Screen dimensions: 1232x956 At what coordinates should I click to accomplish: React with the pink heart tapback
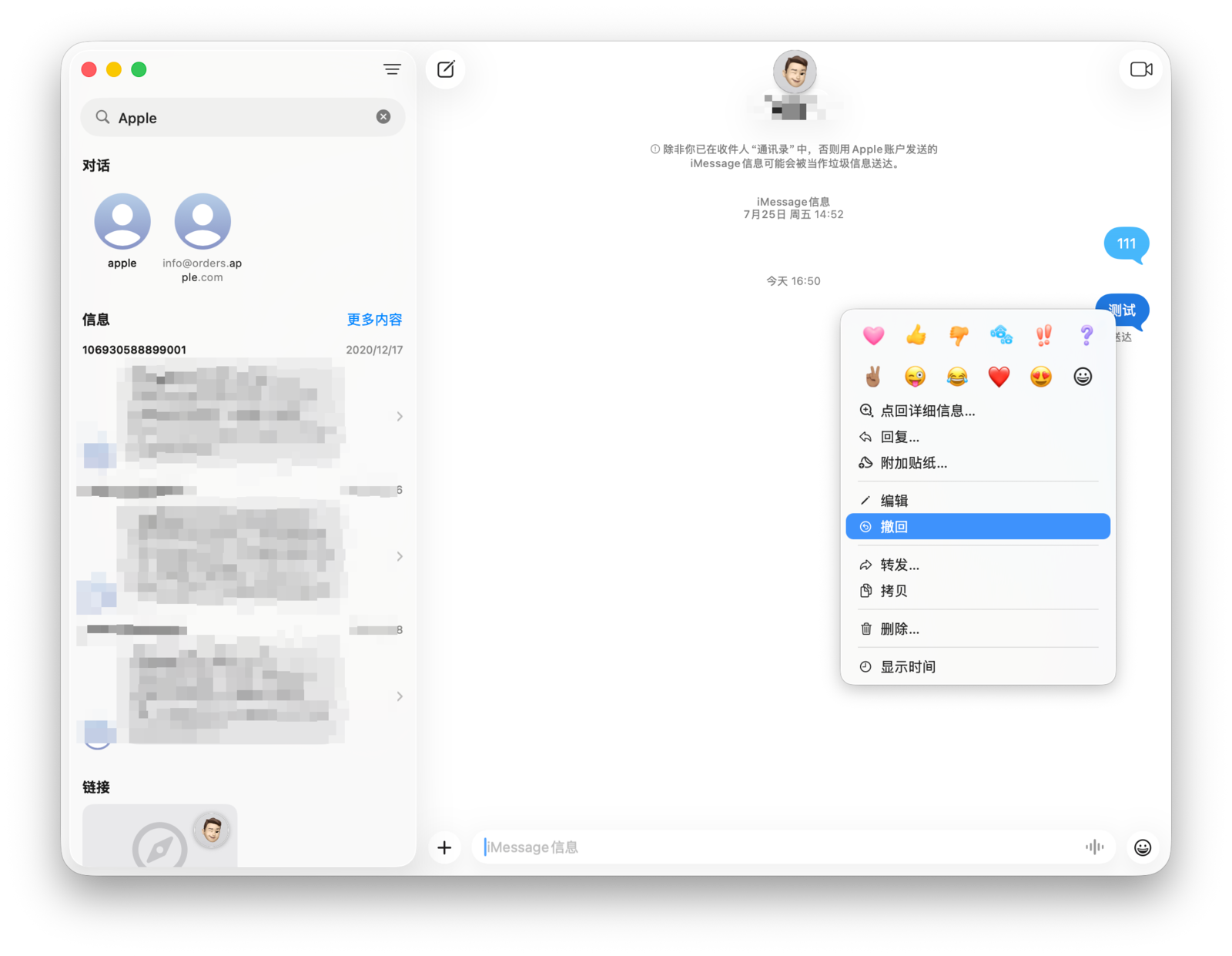click(873, 335)
